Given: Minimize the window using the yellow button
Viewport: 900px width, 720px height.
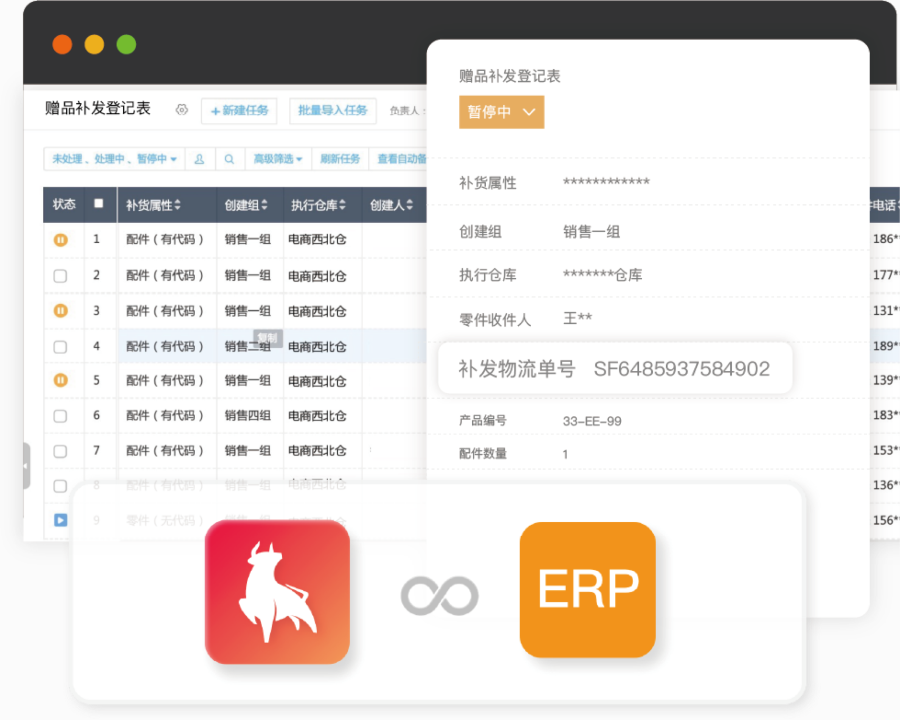Looking at the screenshot, I should pos(94,44).
